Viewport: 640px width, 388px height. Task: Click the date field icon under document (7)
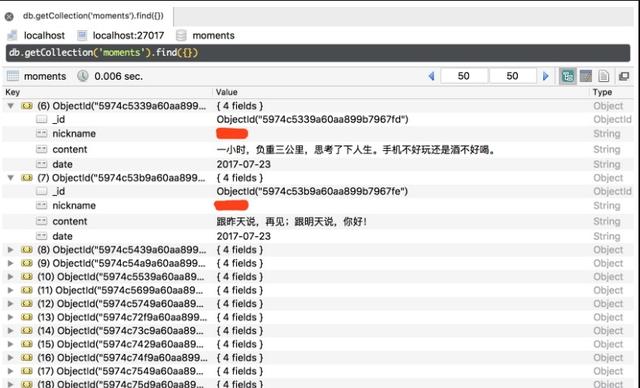[x=42, y=236]
